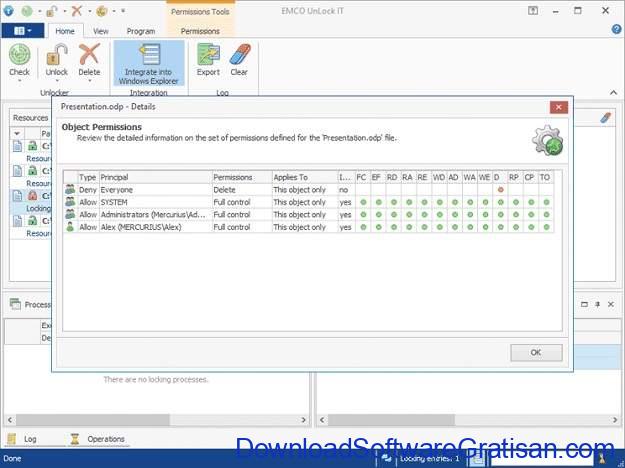
Task: Click eraser icon at resources panel right
Action: tap(605, 118)
